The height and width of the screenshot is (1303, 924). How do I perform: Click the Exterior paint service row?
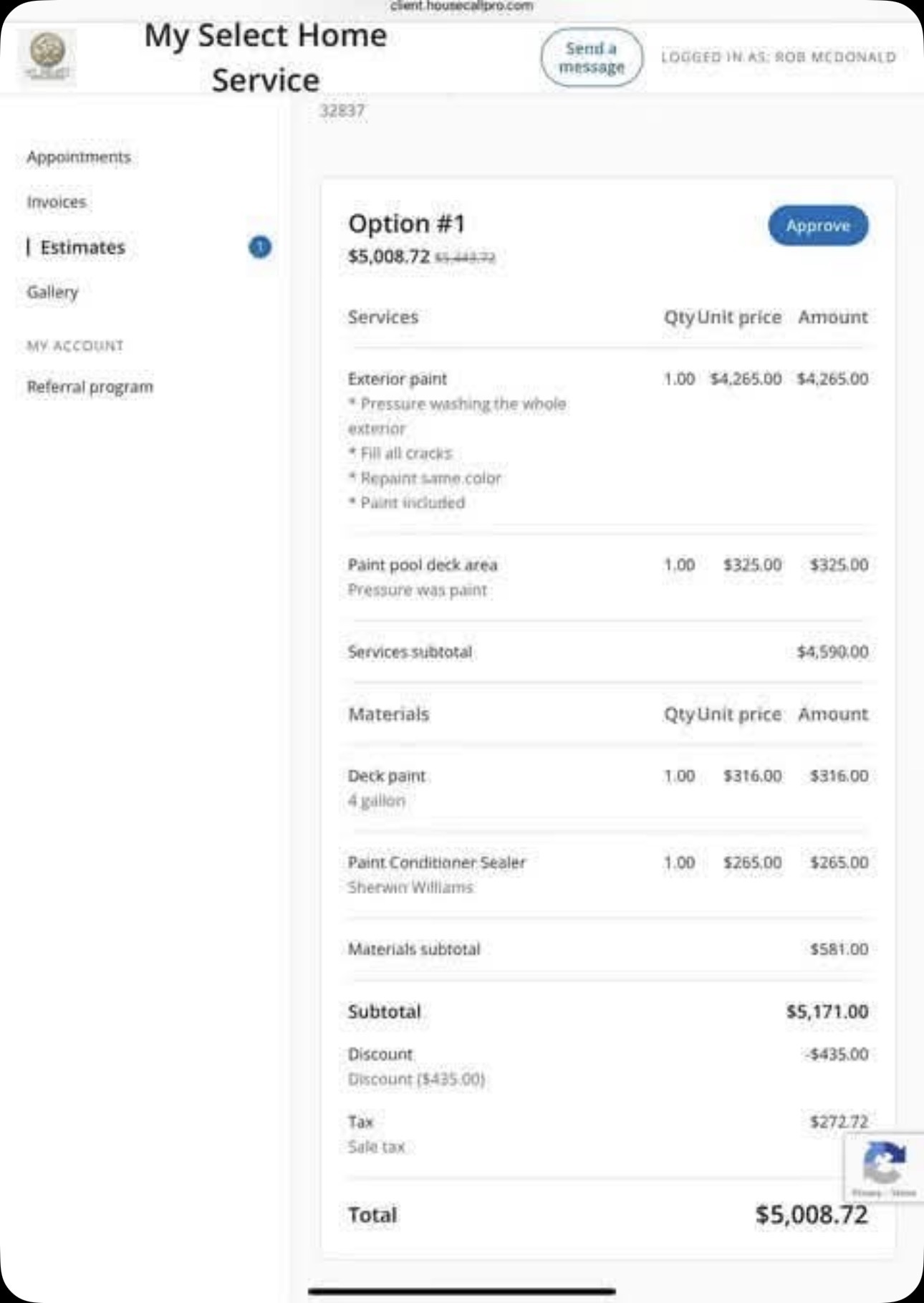click(398, 379)
